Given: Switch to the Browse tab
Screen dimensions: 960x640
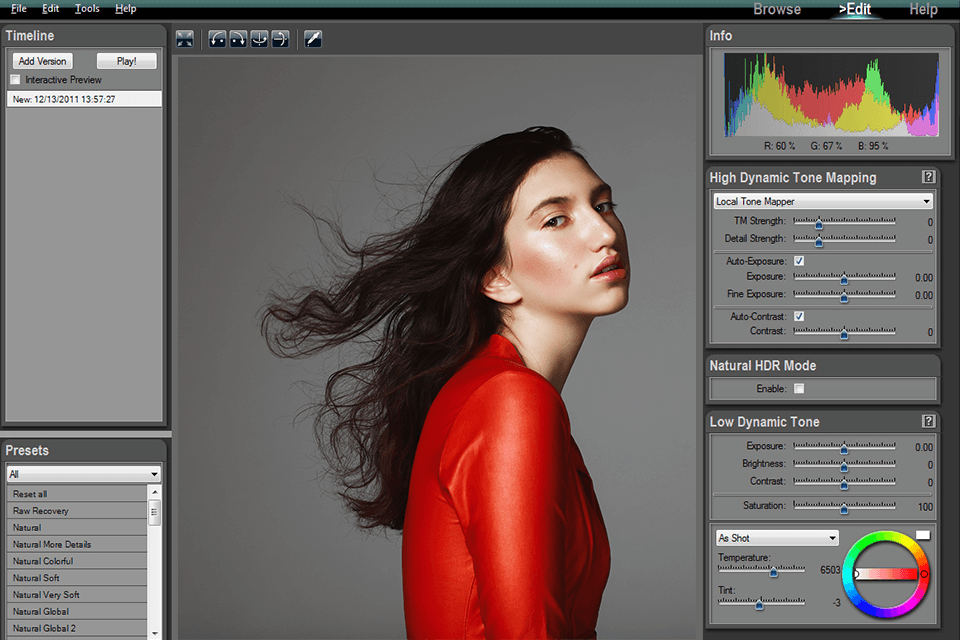Looking at the screenshot, I should point(777,9).
